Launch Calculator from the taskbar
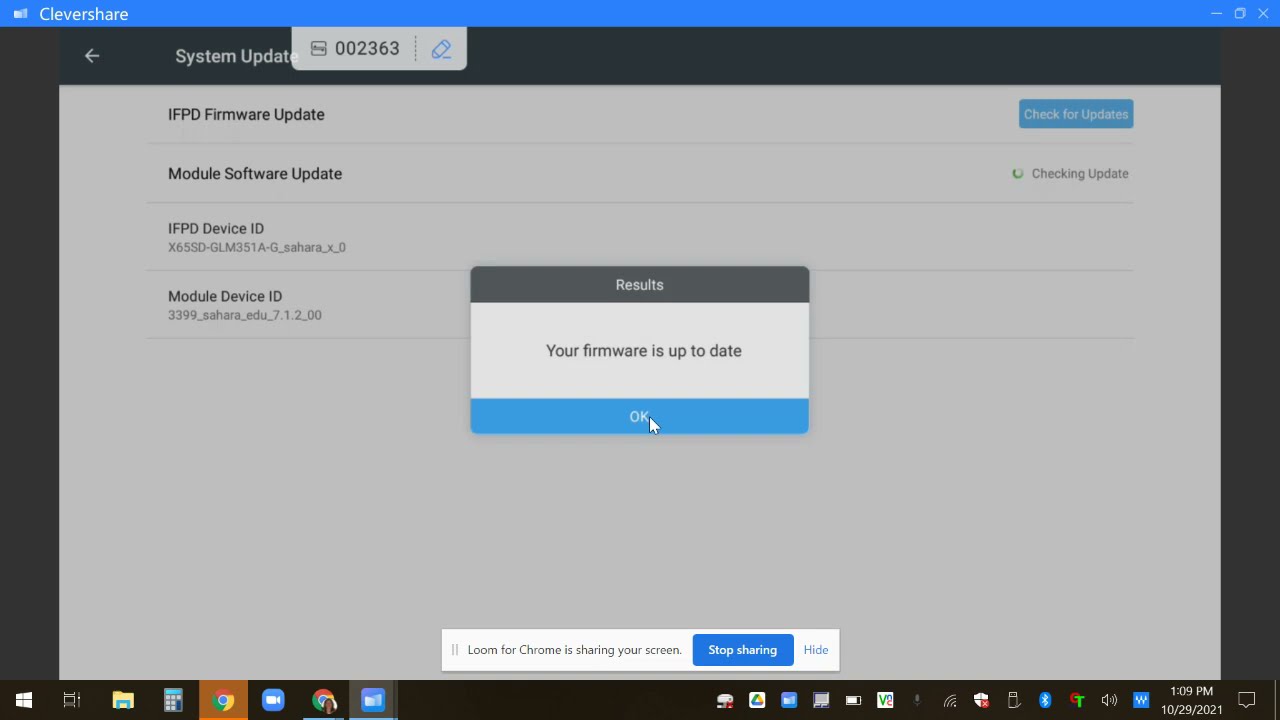1280x720 pixels. 173,700
